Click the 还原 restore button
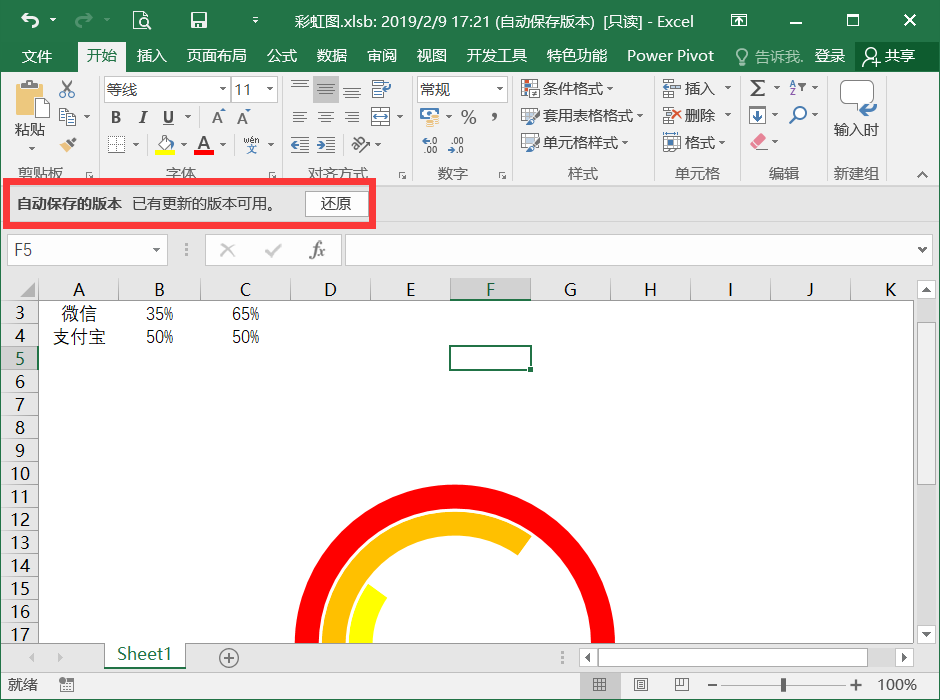The image size is (940, 700). pyautogui.click(x=336, y=204)
